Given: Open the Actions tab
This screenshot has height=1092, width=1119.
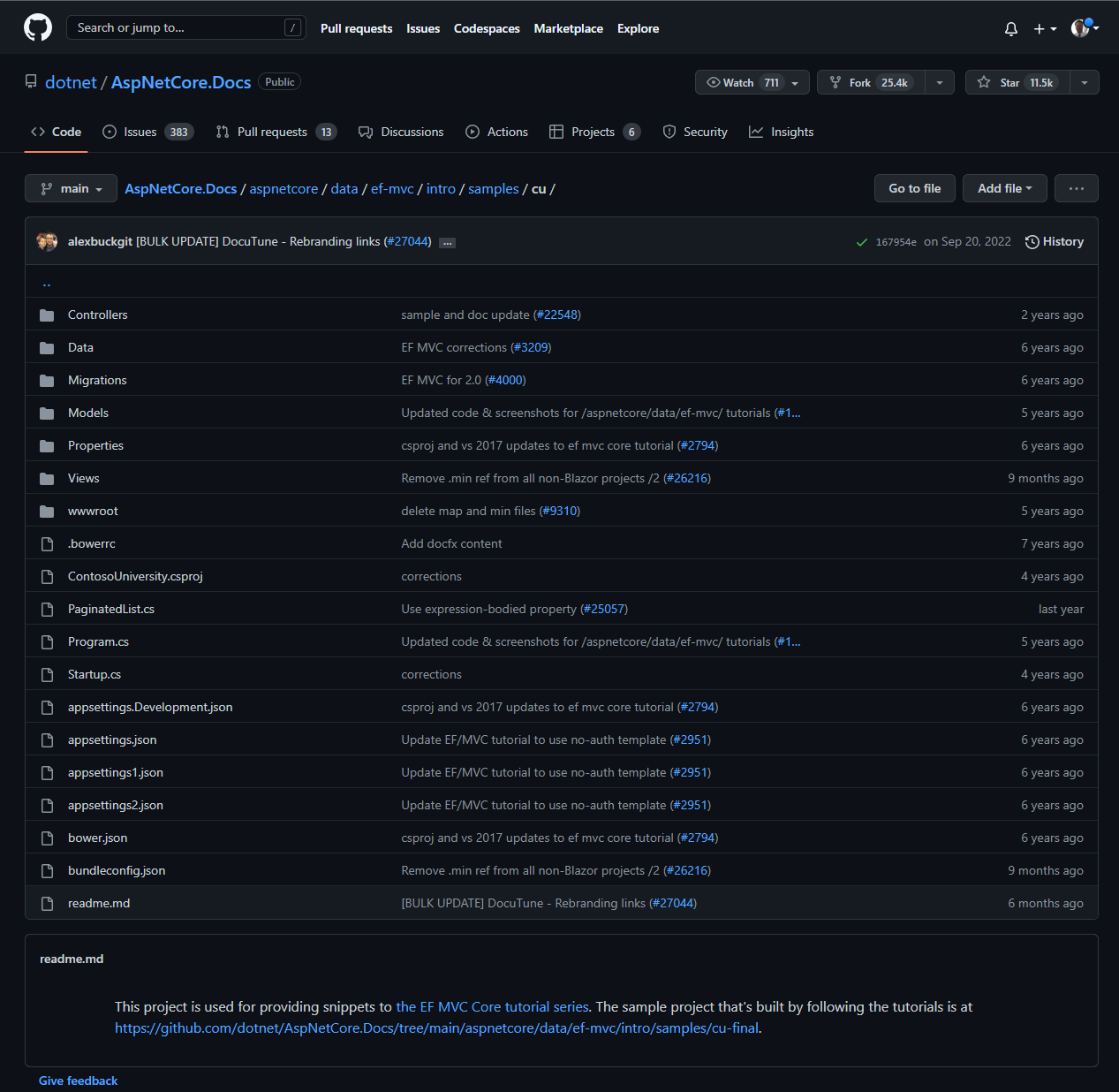Looking at the screenshot, I should [x=496, y=132].
